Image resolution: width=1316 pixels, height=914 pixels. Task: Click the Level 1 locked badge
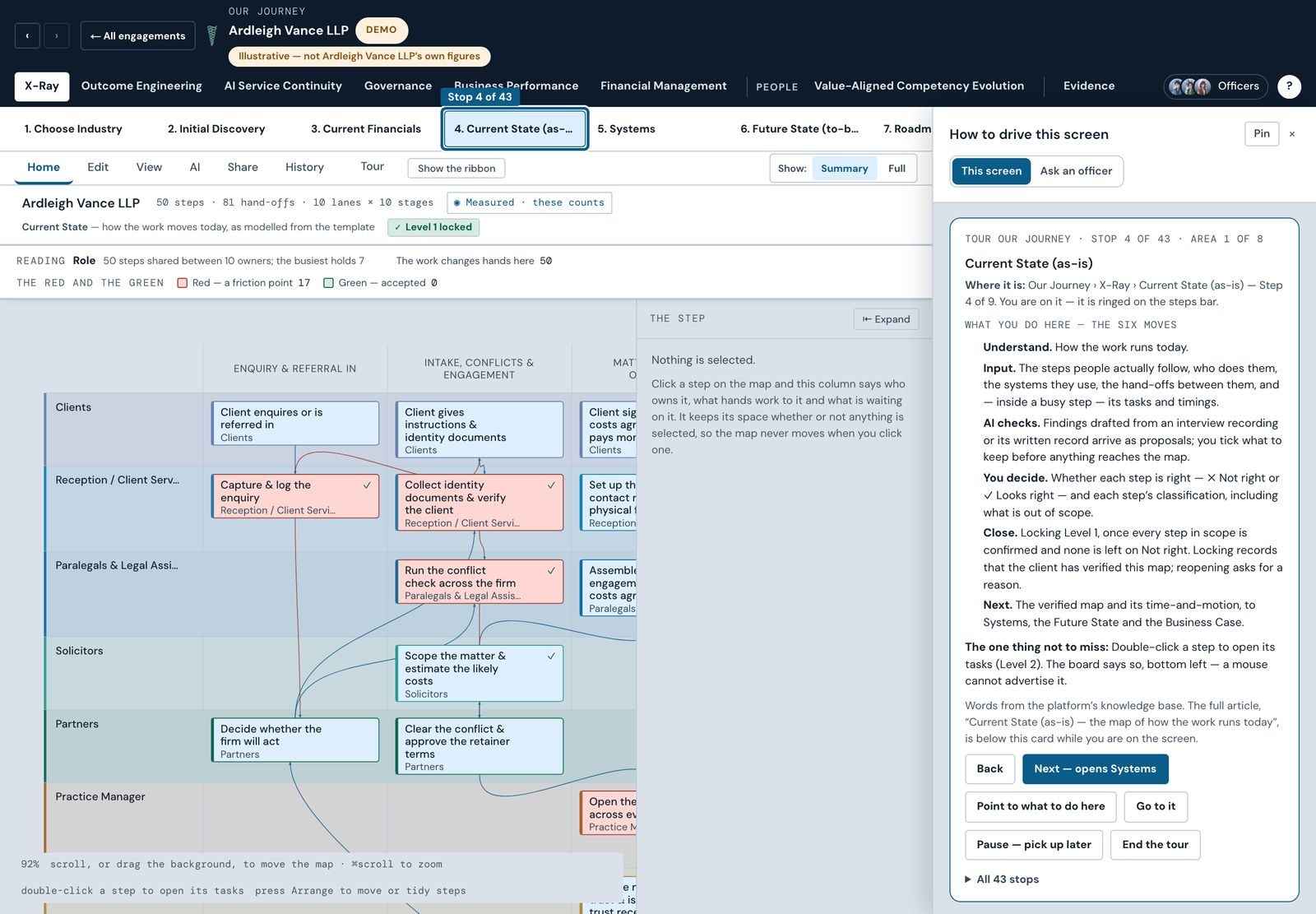click(433, 227)
